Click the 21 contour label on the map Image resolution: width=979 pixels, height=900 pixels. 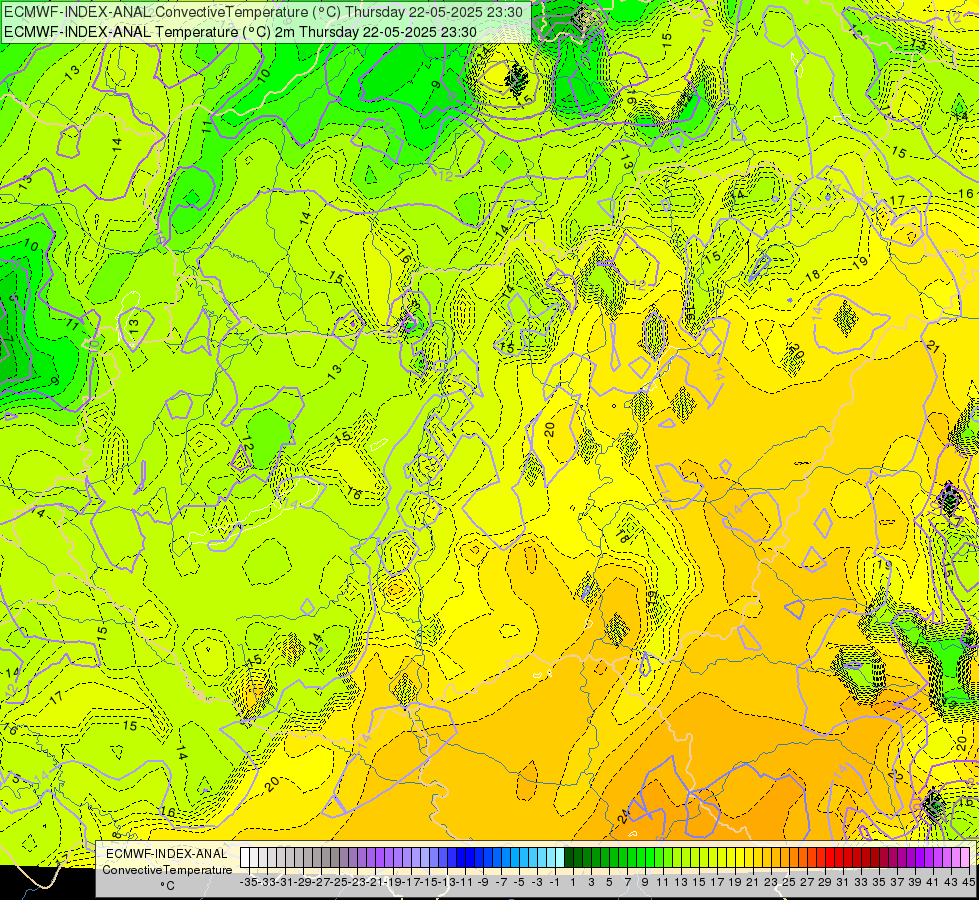pos(933,347)
